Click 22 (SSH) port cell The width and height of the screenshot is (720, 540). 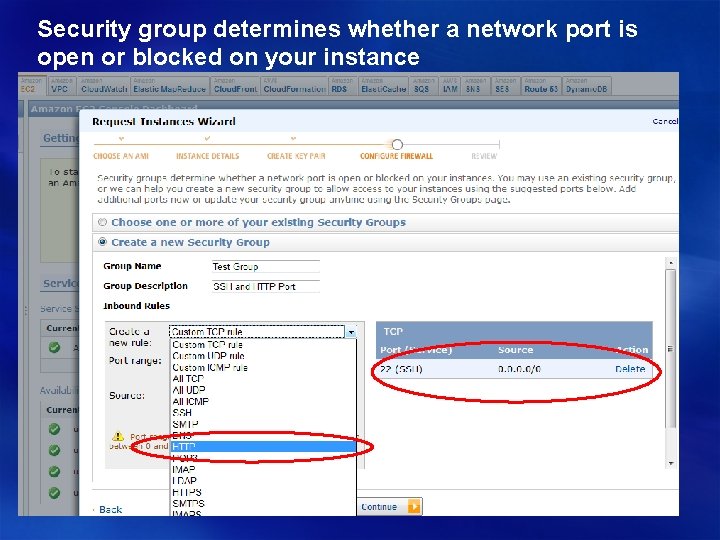401,369
